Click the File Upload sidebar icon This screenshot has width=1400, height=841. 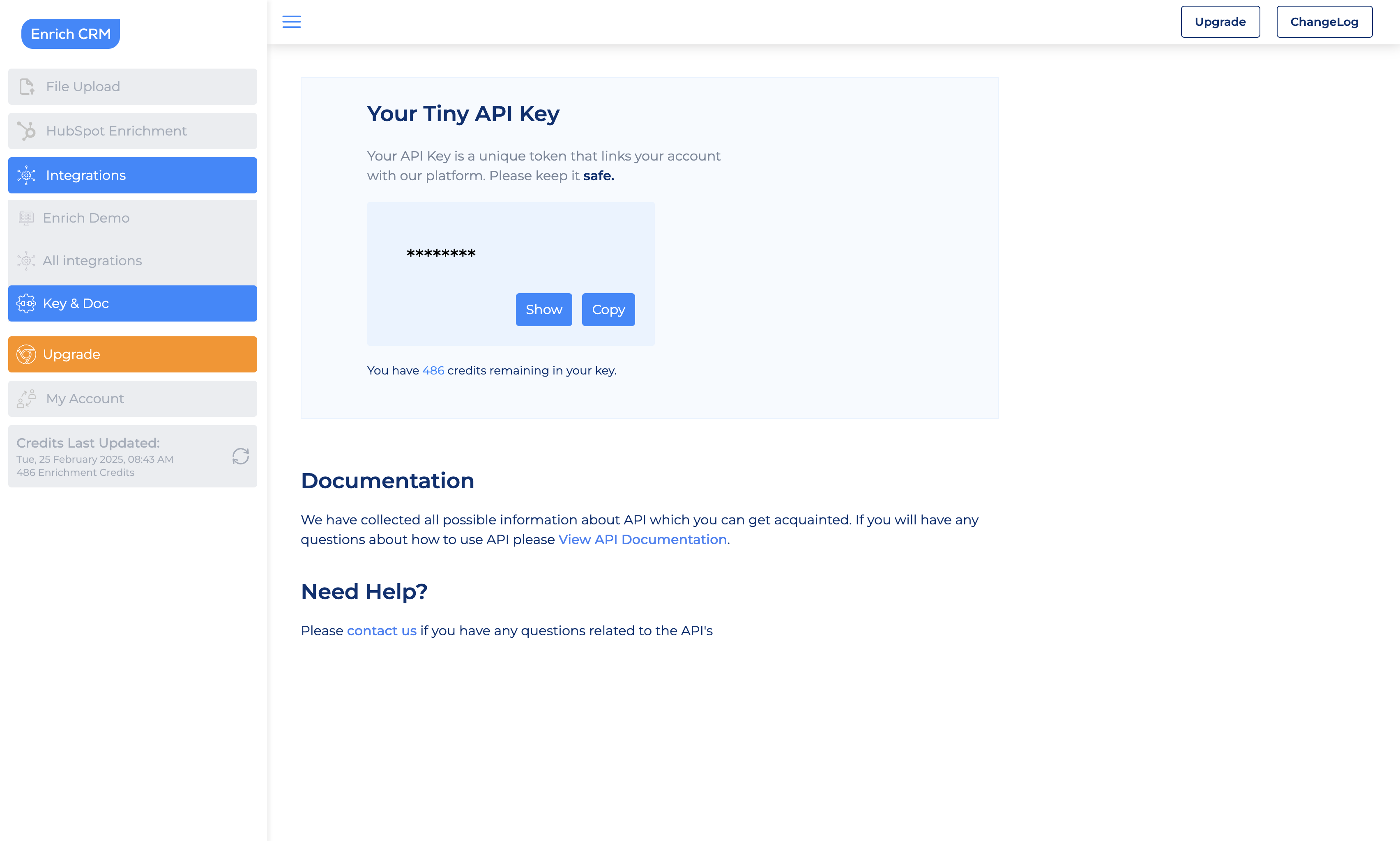[x=28, y=86]
